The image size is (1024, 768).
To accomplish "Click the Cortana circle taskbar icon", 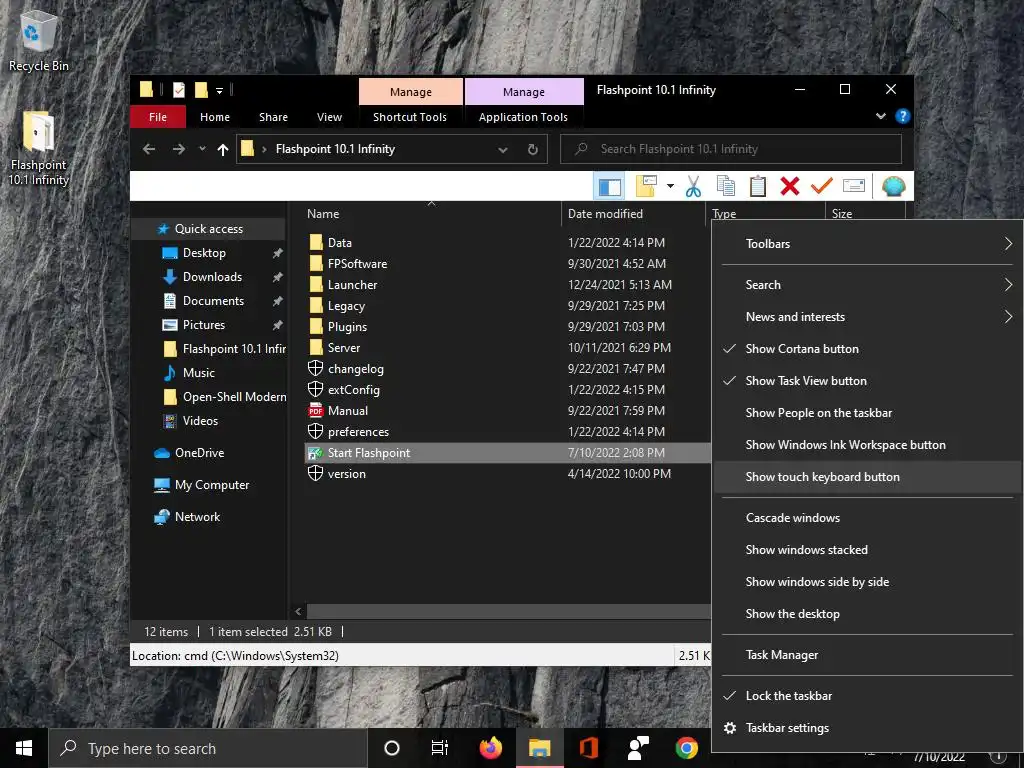I will [x=392, y=748].
